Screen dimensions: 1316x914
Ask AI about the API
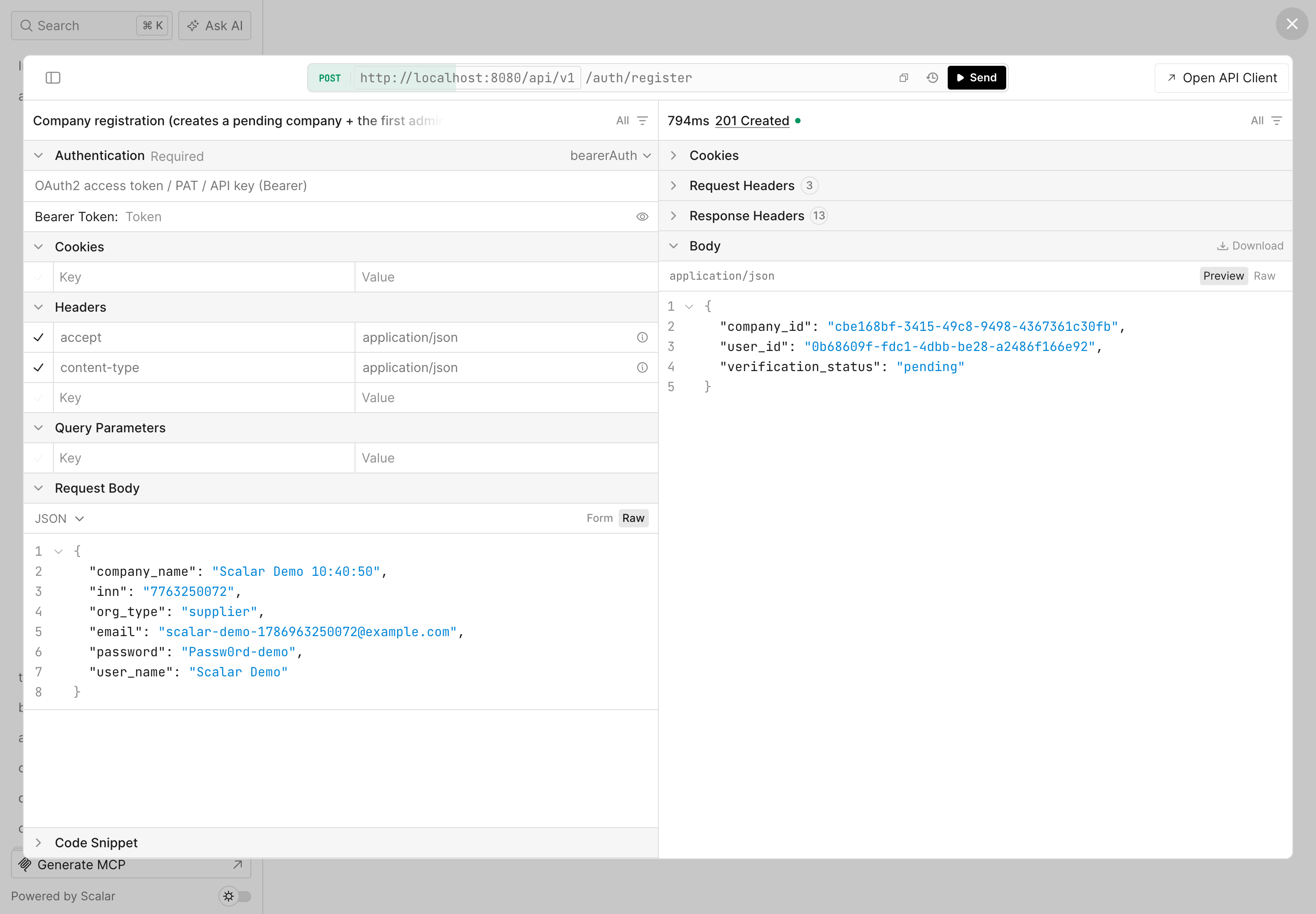pos(215,26)
